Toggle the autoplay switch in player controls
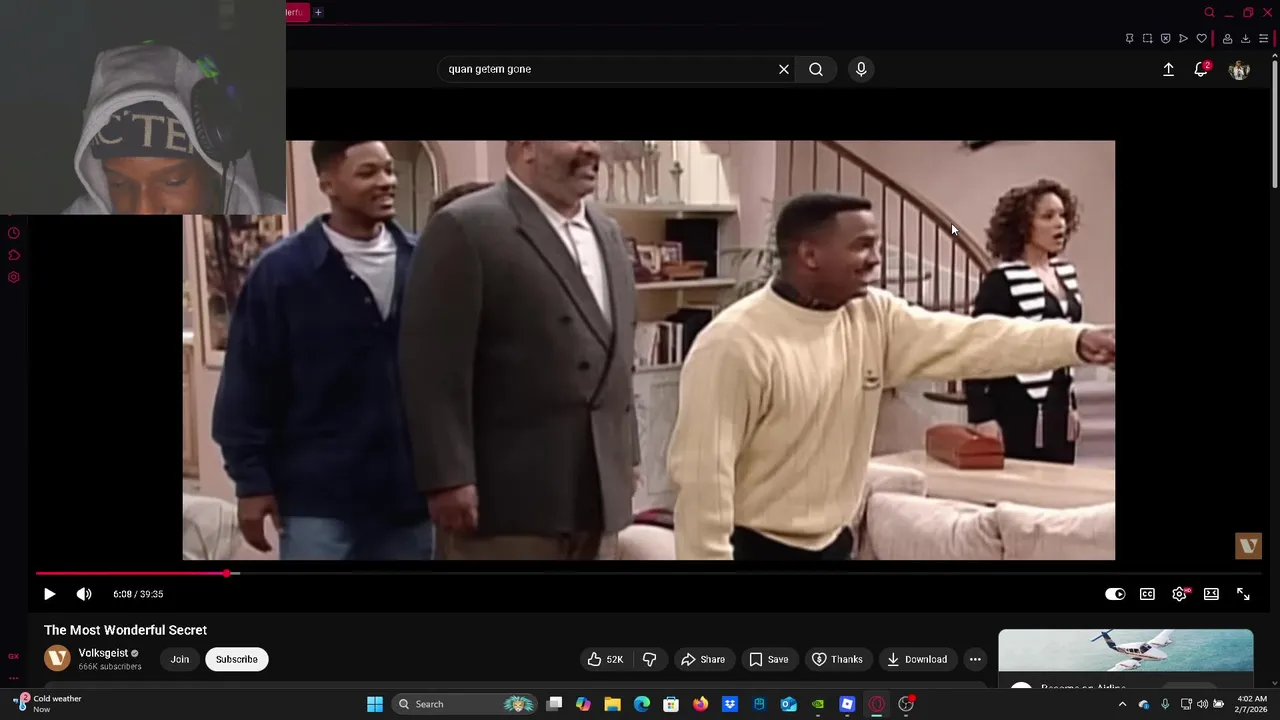This screenshot has width=1280, height=720. (1115, 594)
